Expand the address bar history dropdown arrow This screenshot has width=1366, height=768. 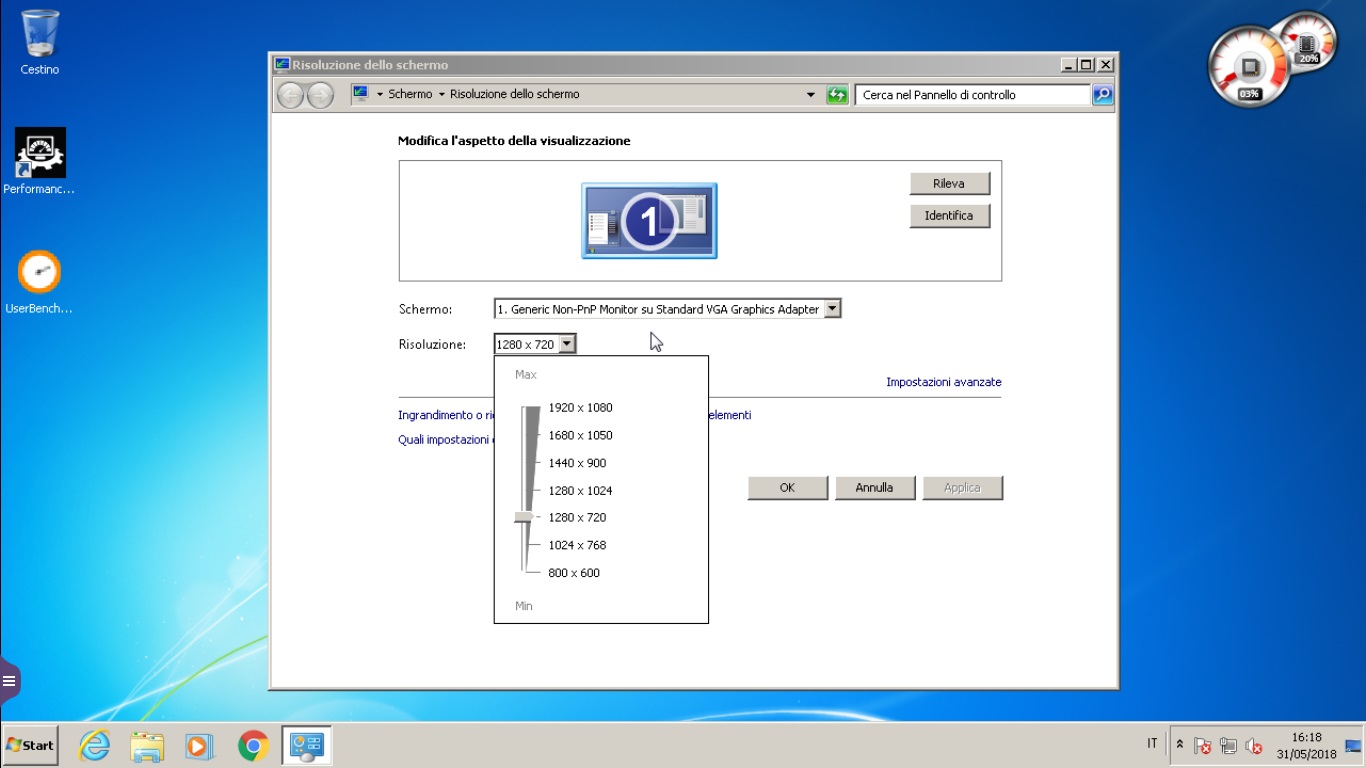click(x=810, y=95)
